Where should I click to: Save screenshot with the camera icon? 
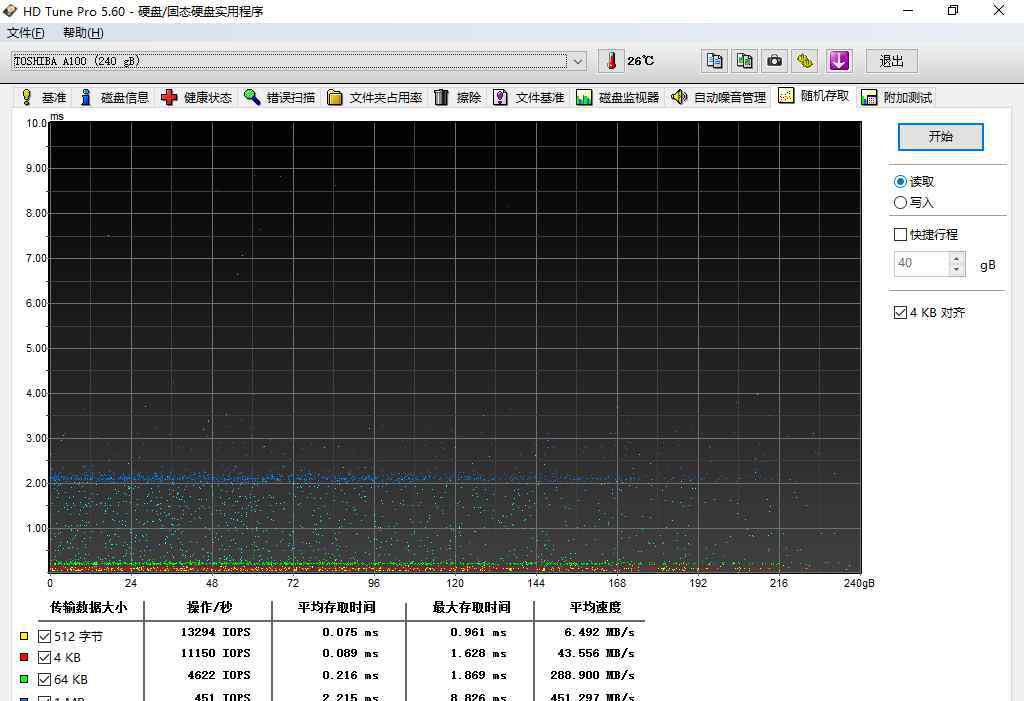coord(775,61)
